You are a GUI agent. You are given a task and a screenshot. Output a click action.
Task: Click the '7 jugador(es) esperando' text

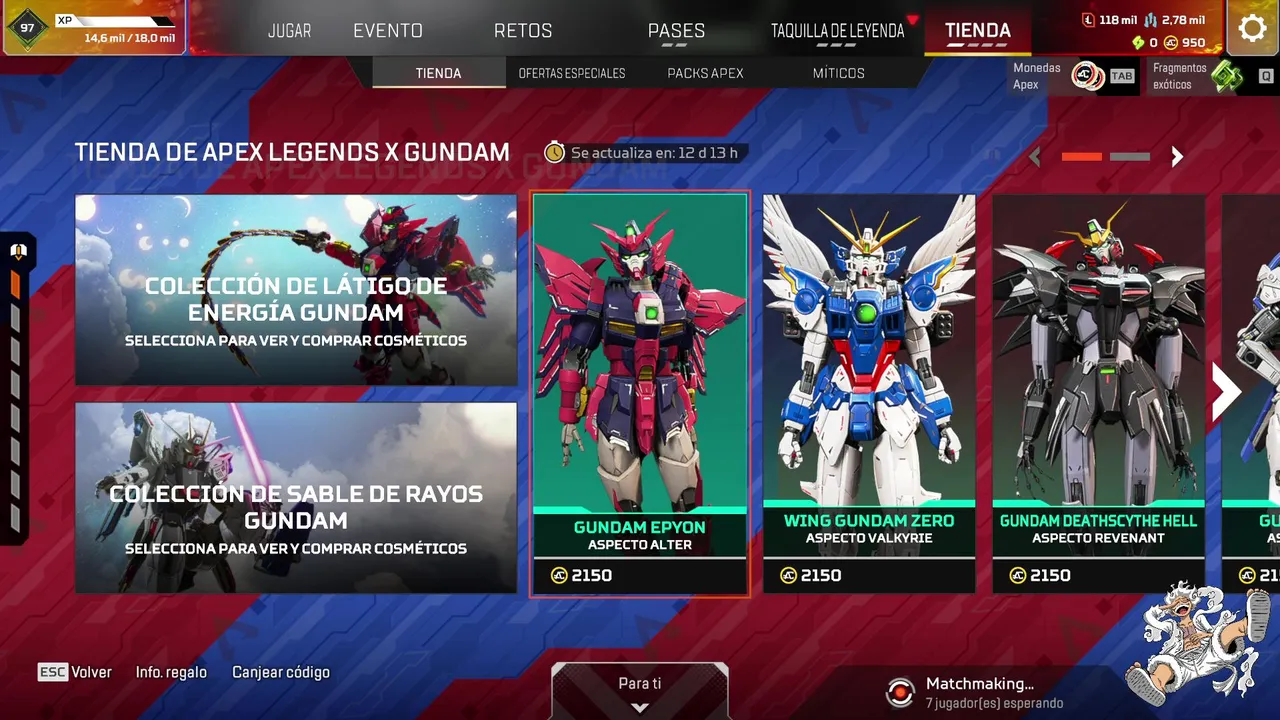click(x=995, y=704)
